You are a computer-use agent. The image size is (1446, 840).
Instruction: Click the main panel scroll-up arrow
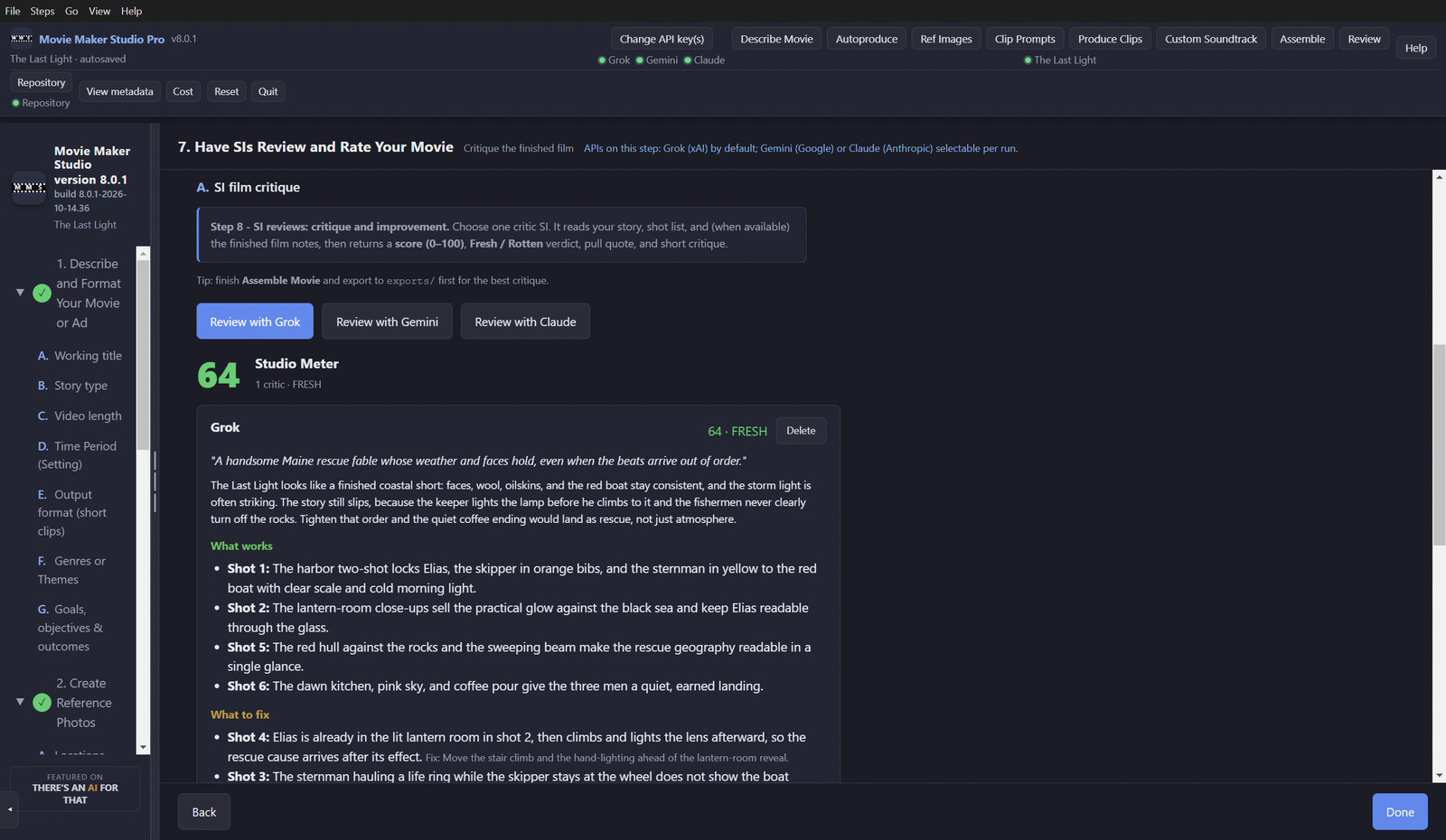1439,177
